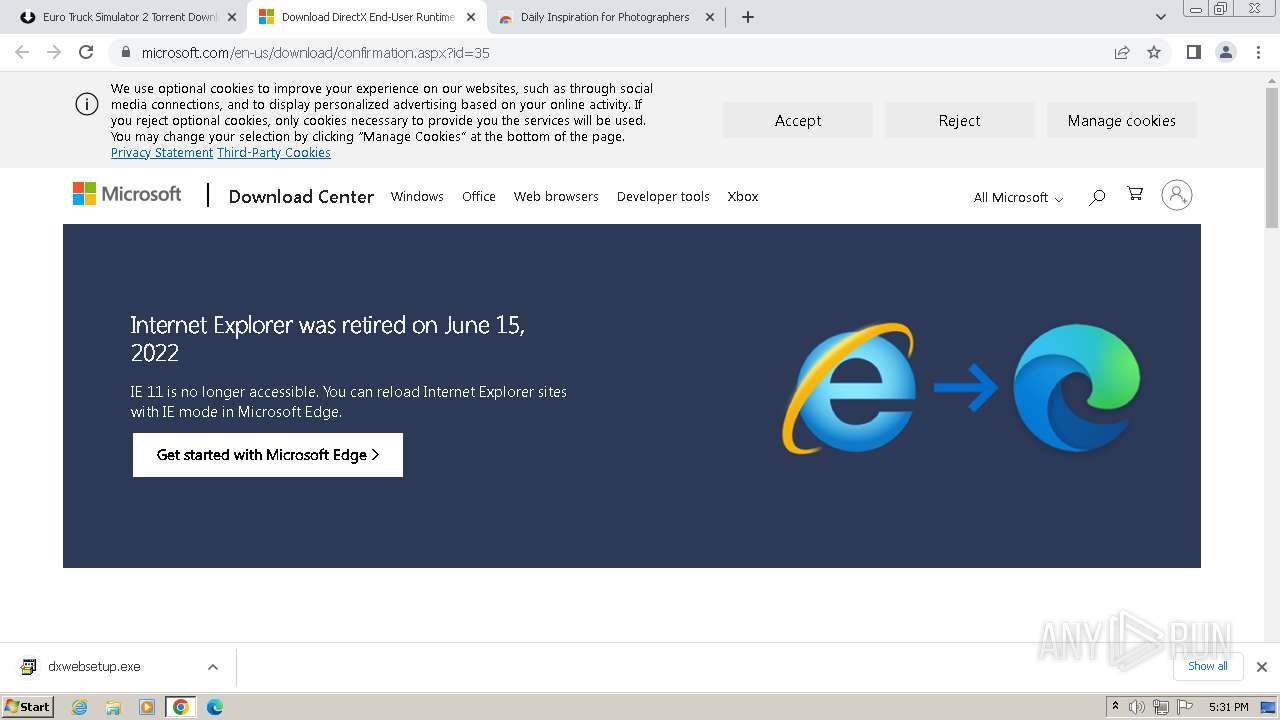1280x720 pixels.
Task: Click the Microsoft account sign-in icon
Action: pyautogui.click(x=1177, y=195)
